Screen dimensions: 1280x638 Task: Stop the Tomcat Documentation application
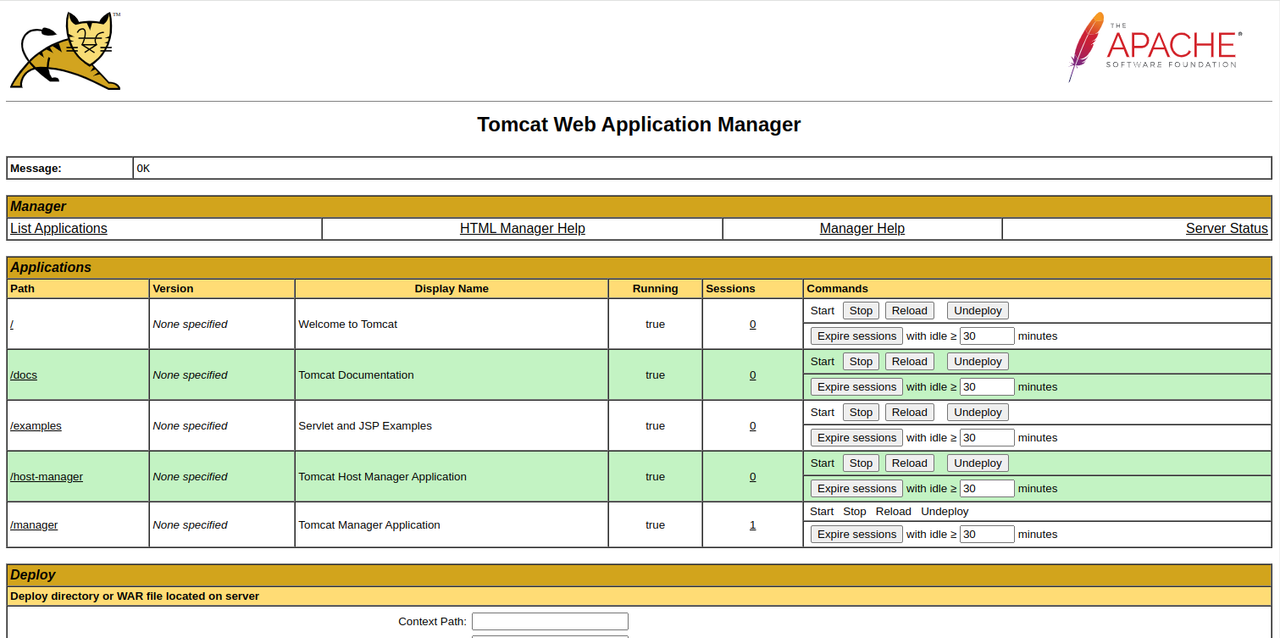pyautogui.click(x=861, y=361)
